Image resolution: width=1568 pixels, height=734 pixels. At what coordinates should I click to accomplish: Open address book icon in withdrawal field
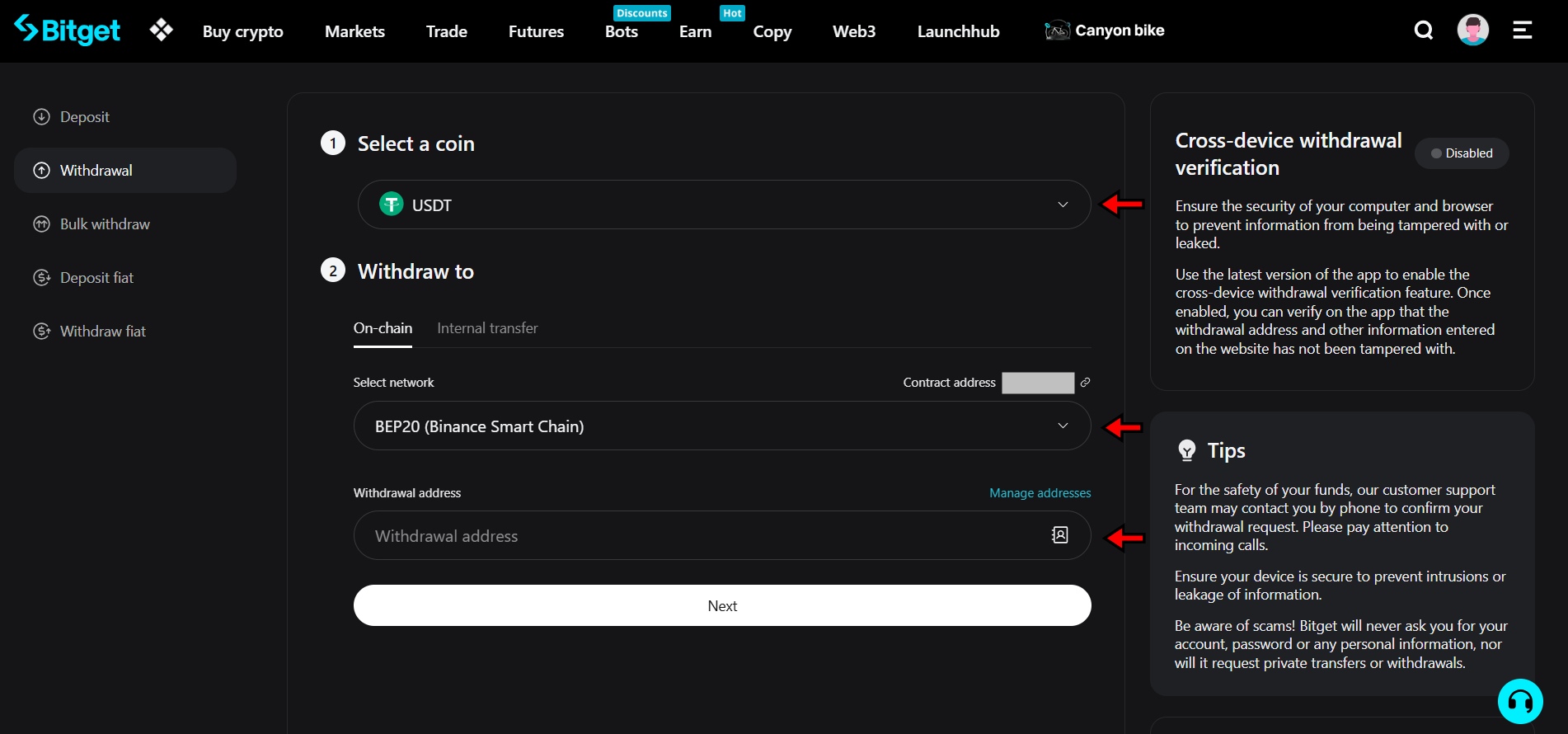tap(1060, 535)
